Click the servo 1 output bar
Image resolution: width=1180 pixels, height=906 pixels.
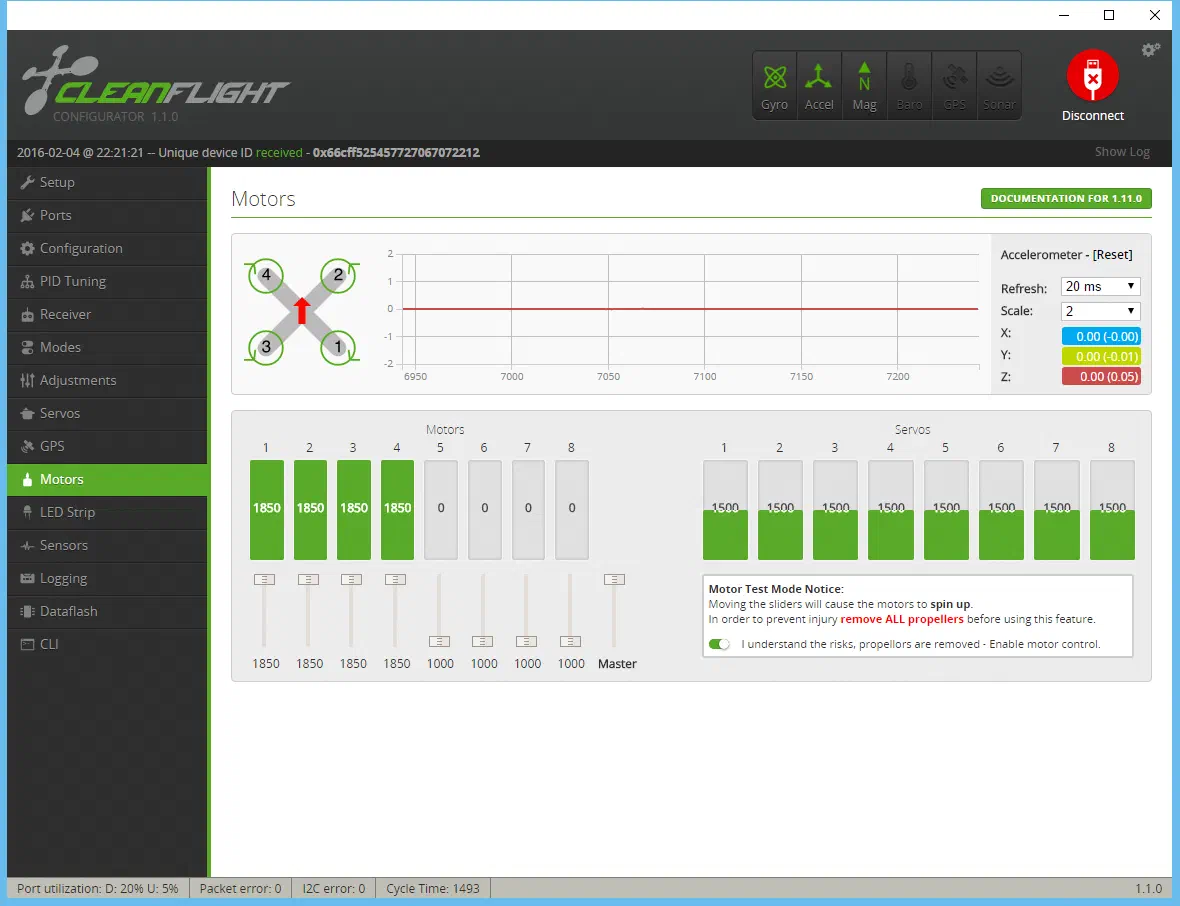[725, 510]
